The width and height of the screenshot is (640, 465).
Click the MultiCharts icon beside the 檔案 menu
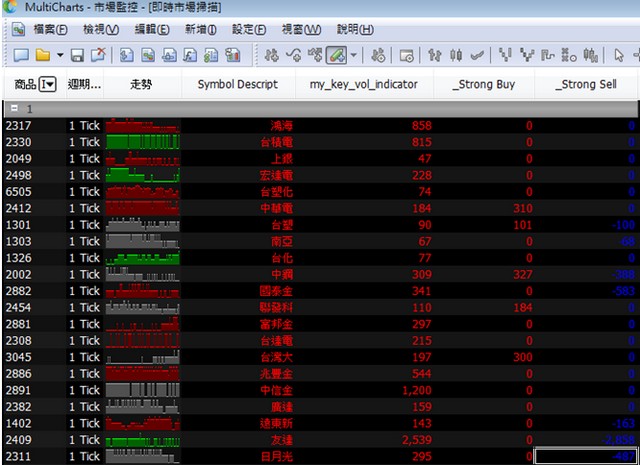18,29
